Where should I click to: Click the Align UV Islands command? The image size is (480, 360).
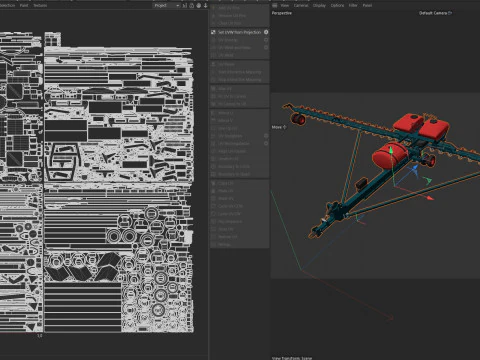(239, 151)
